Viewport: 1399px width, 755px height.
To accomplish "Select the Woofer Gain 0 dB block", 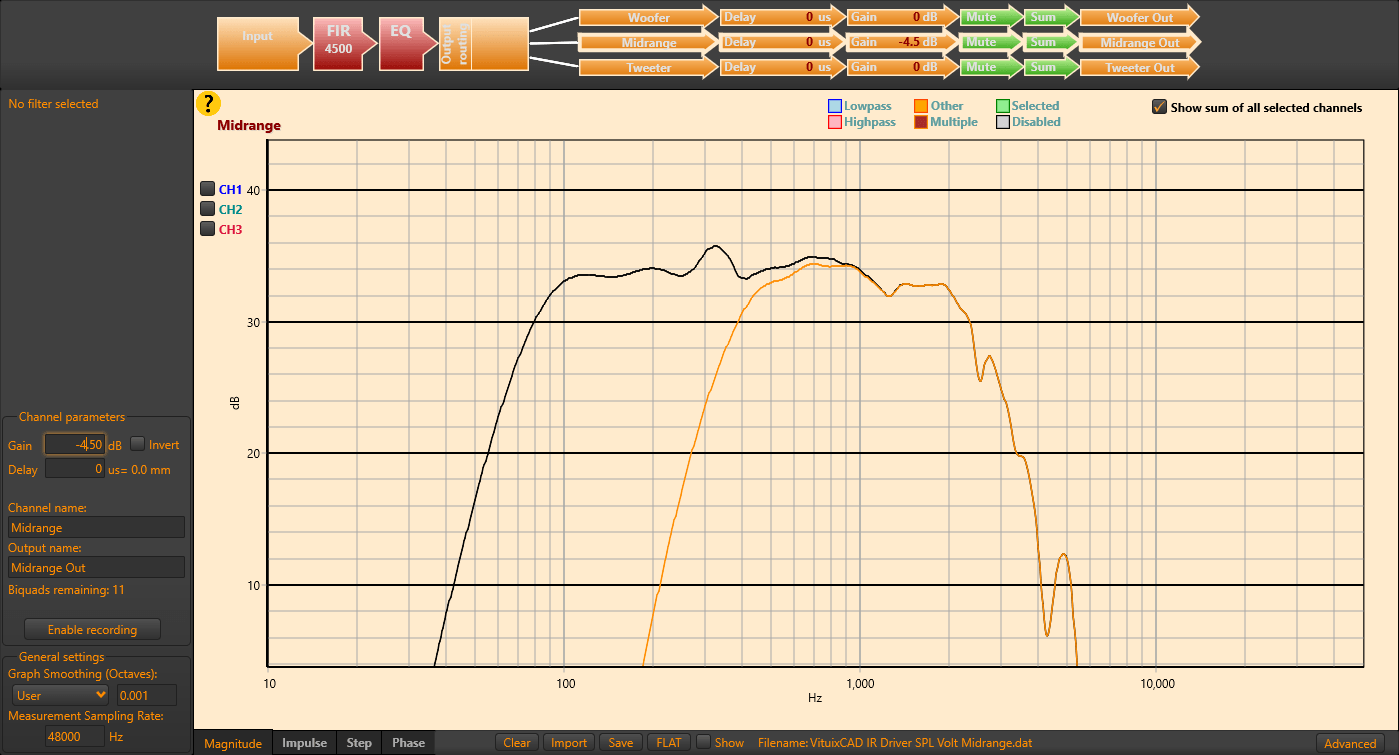I will pos(902,17).
